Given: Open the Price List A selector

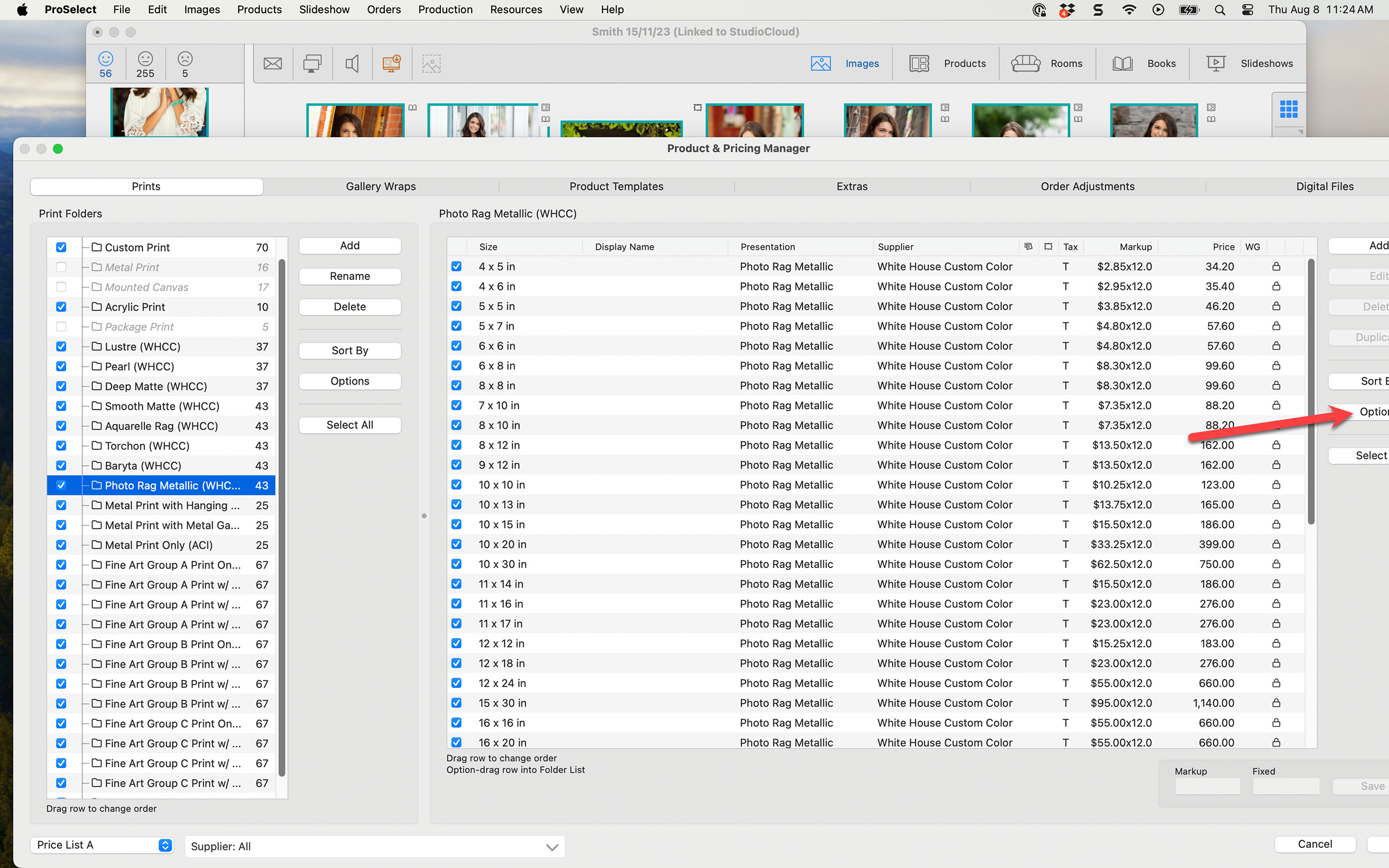Looking at the screenshot, I should pos(102,844).
